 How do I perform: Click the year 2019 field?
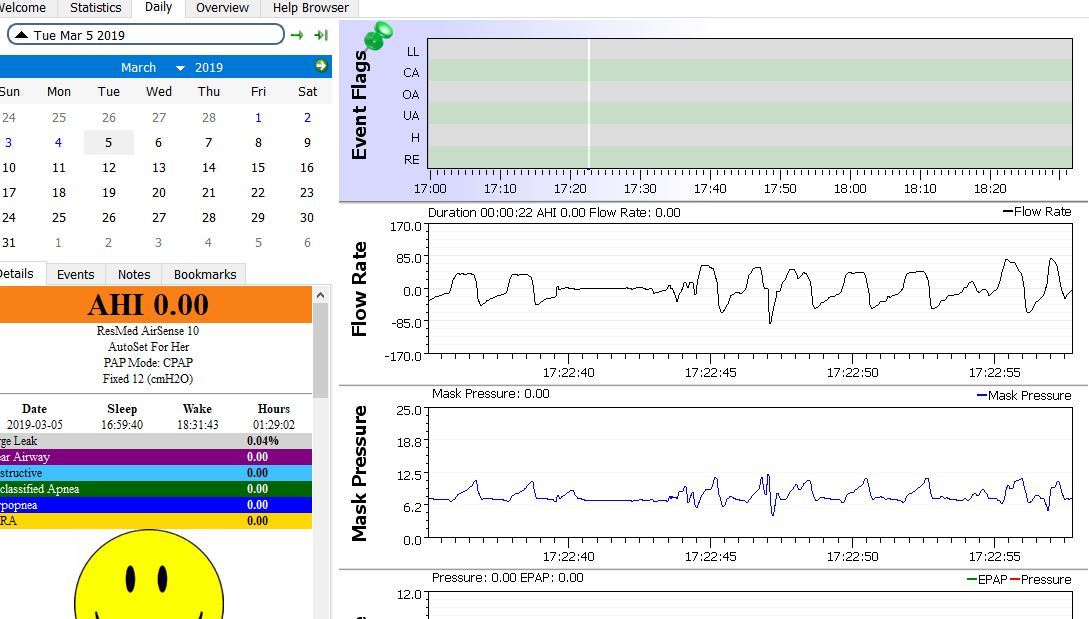(x=209, y=67)
